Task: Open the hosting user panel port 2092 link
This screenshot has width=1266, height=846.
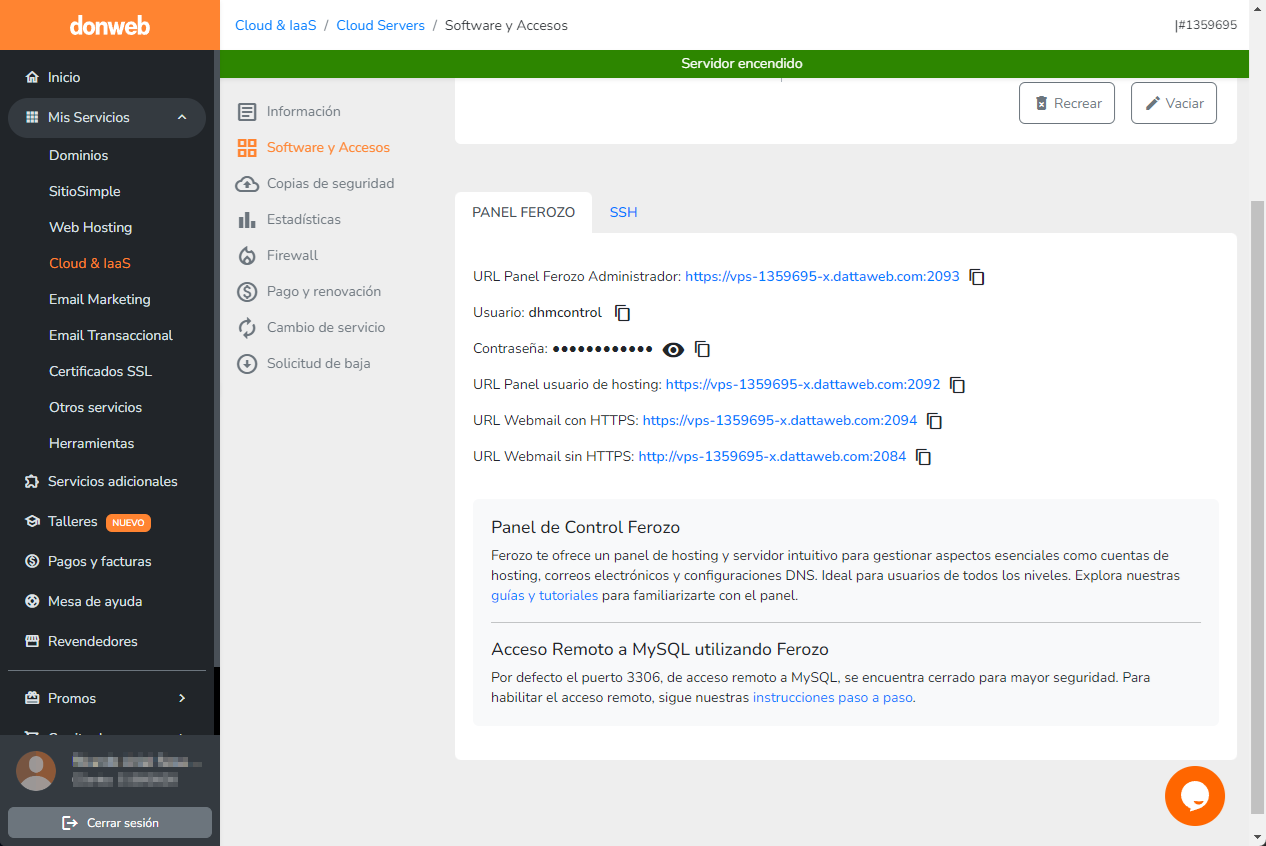Action: pos(803,385)
